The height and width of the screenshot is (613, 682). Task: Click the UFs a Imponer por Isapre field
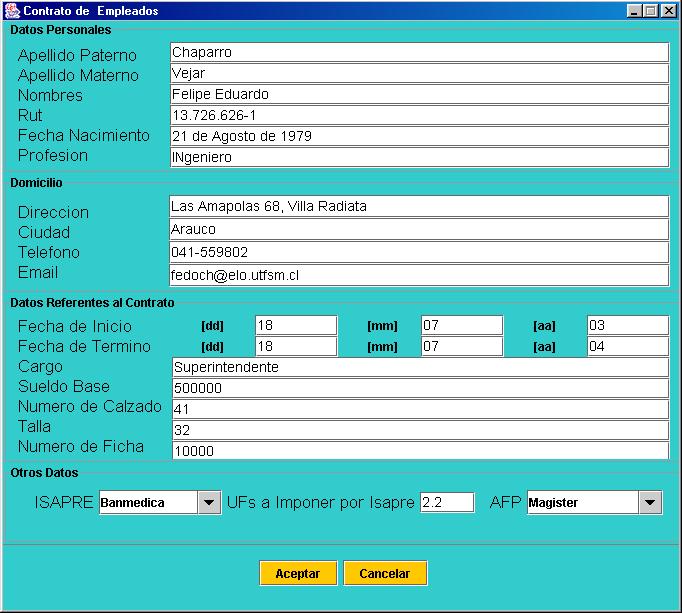coord(447,503)
